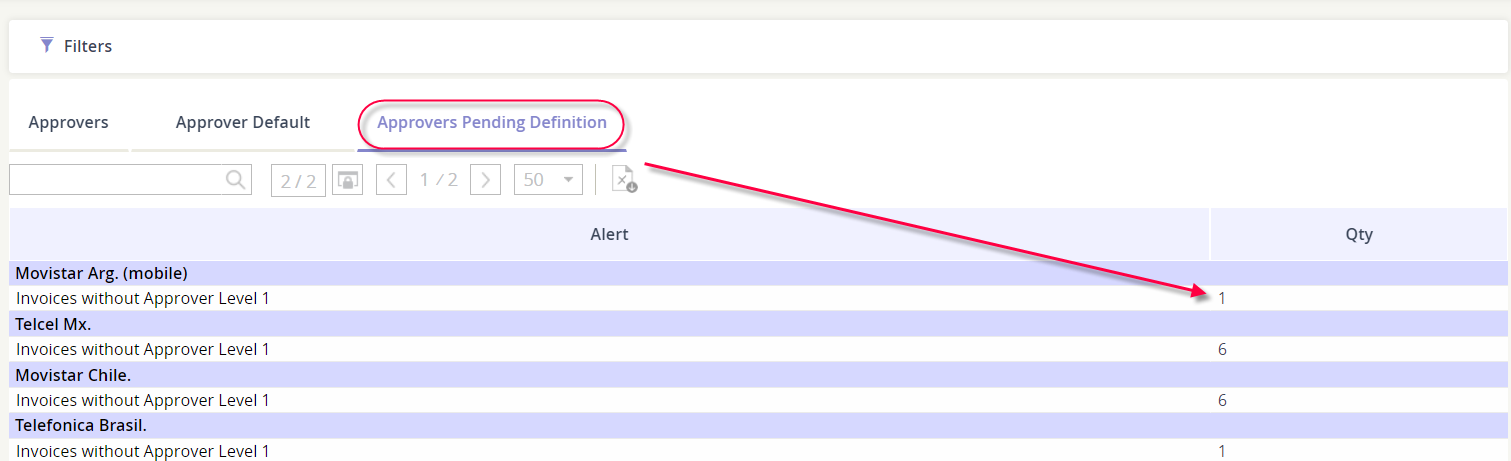Click Invoices without Approver under Telefonica Brasil
This screenshot has width=1511, height=461.
(143, 451)
